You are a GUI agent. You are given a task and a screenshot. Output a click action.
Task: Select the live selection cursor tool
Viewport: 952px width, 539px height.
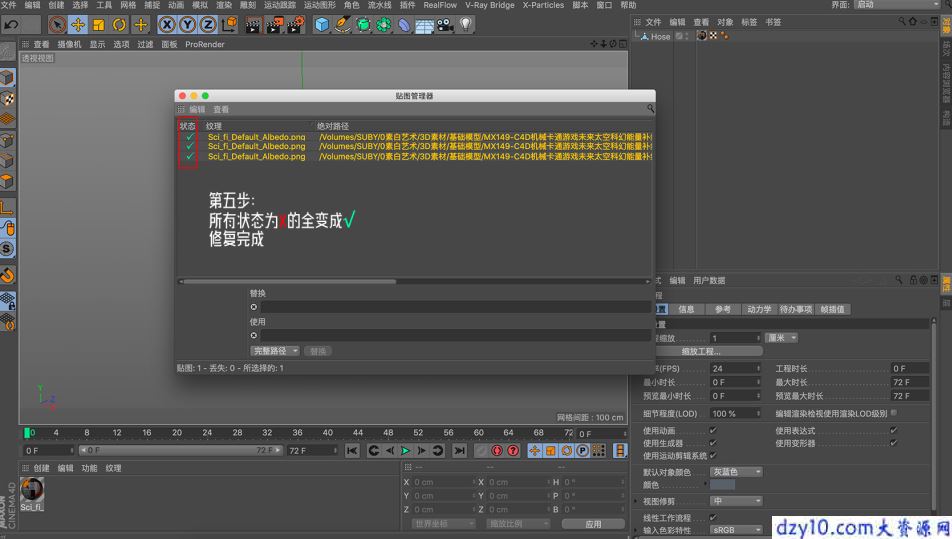tap(57, 25)
